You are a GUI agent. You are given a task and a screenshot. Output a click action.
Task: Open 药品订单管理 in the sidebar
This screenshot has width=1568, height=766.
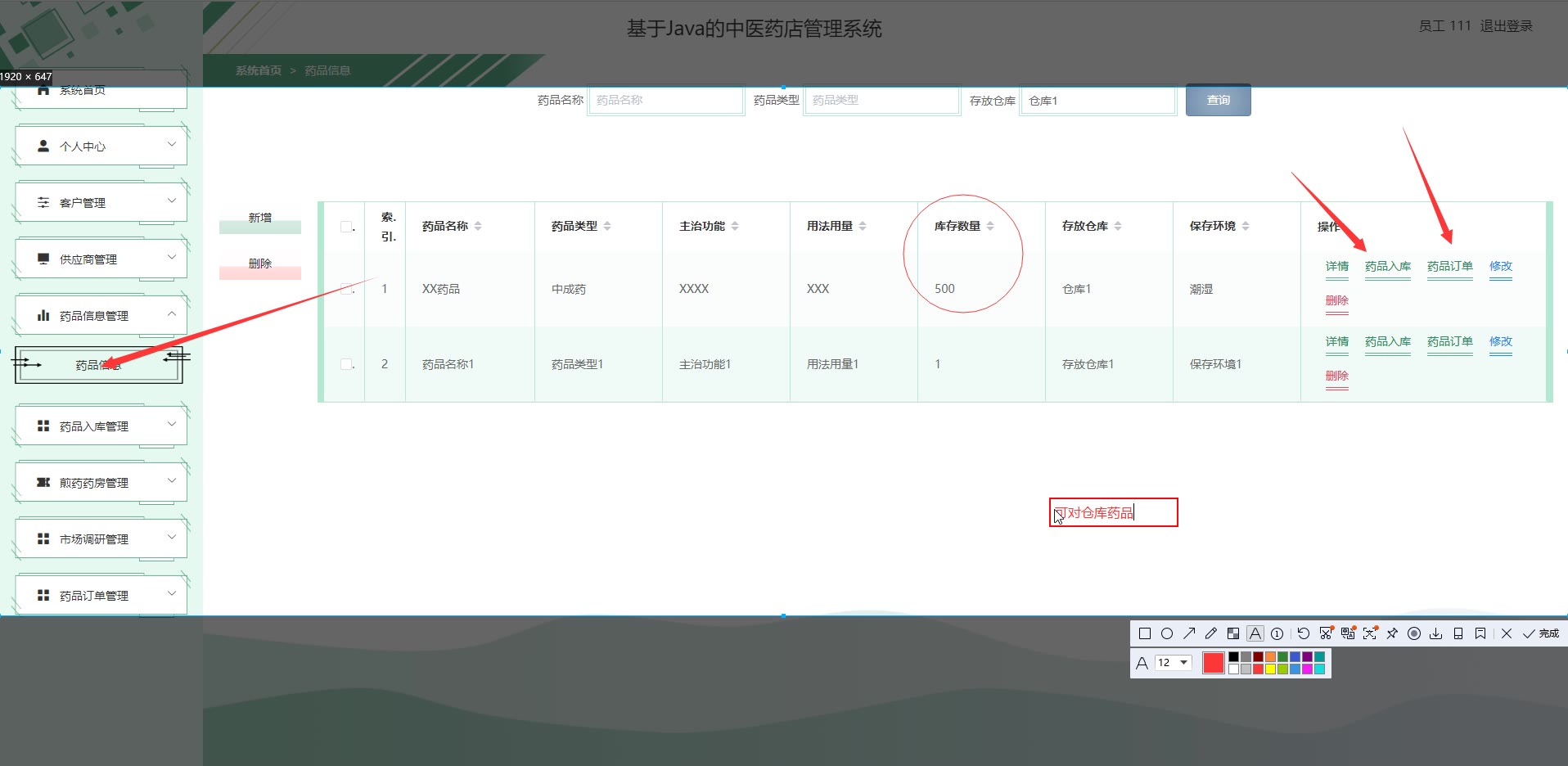tap(101, 596)
